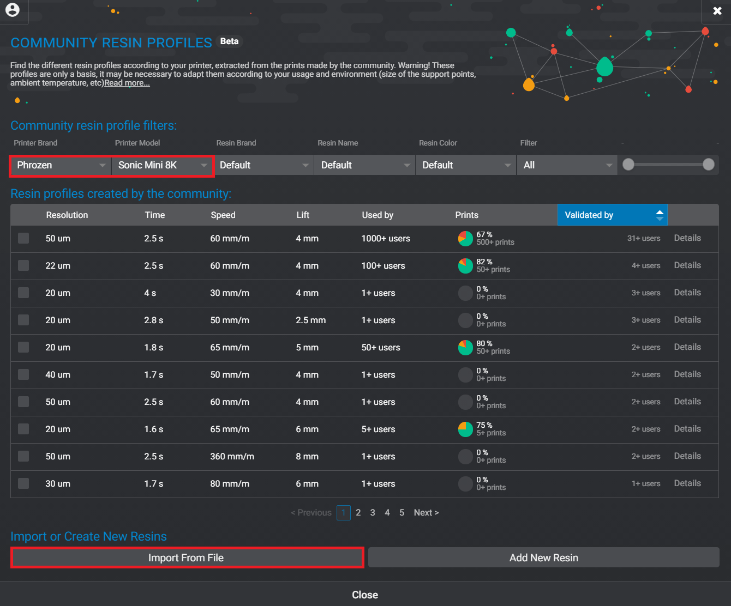This screenshot has width=731, height=606.
Task: Click the 80% prints pie chart icon
Action: 465,347
